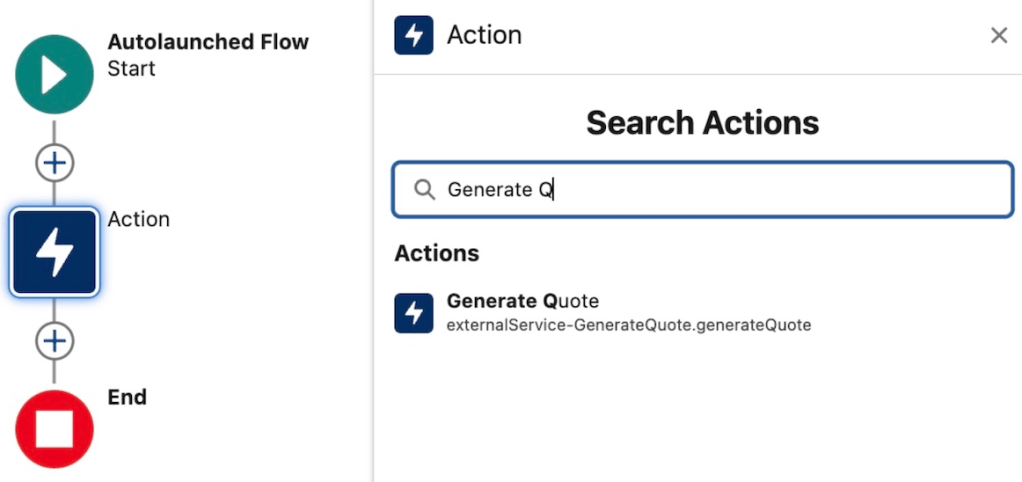Select the Action lightning bolt node

click(x=54, y=253)
